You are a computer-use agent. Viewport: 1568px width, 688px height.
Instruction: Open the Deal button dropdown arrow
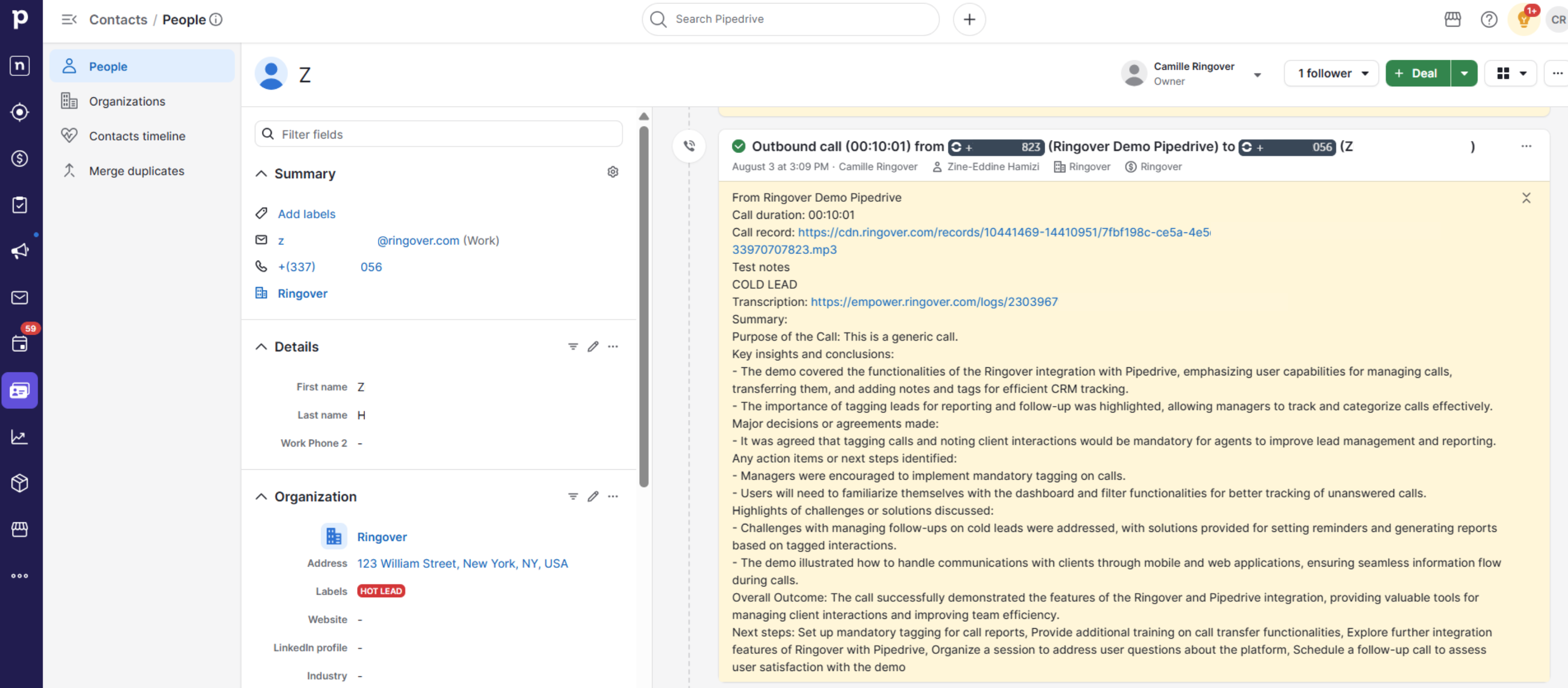[1464, 73]
